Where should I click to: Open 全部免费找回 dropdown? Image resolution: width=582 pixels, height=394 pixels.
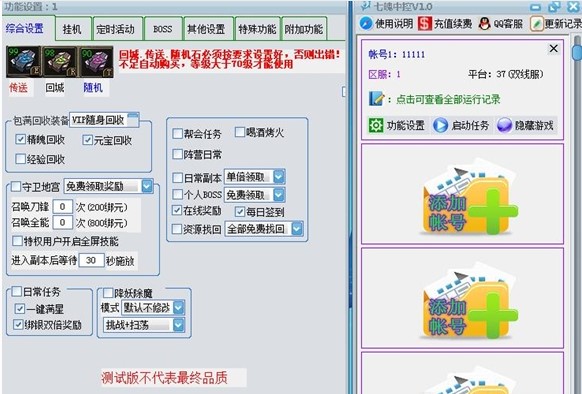(264, 229)
